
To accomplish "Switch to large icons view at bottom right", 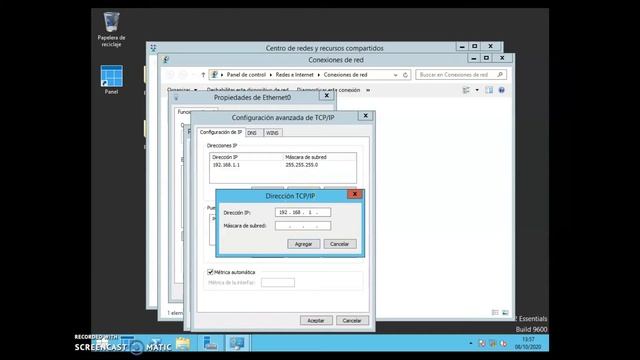I will 505,313.
